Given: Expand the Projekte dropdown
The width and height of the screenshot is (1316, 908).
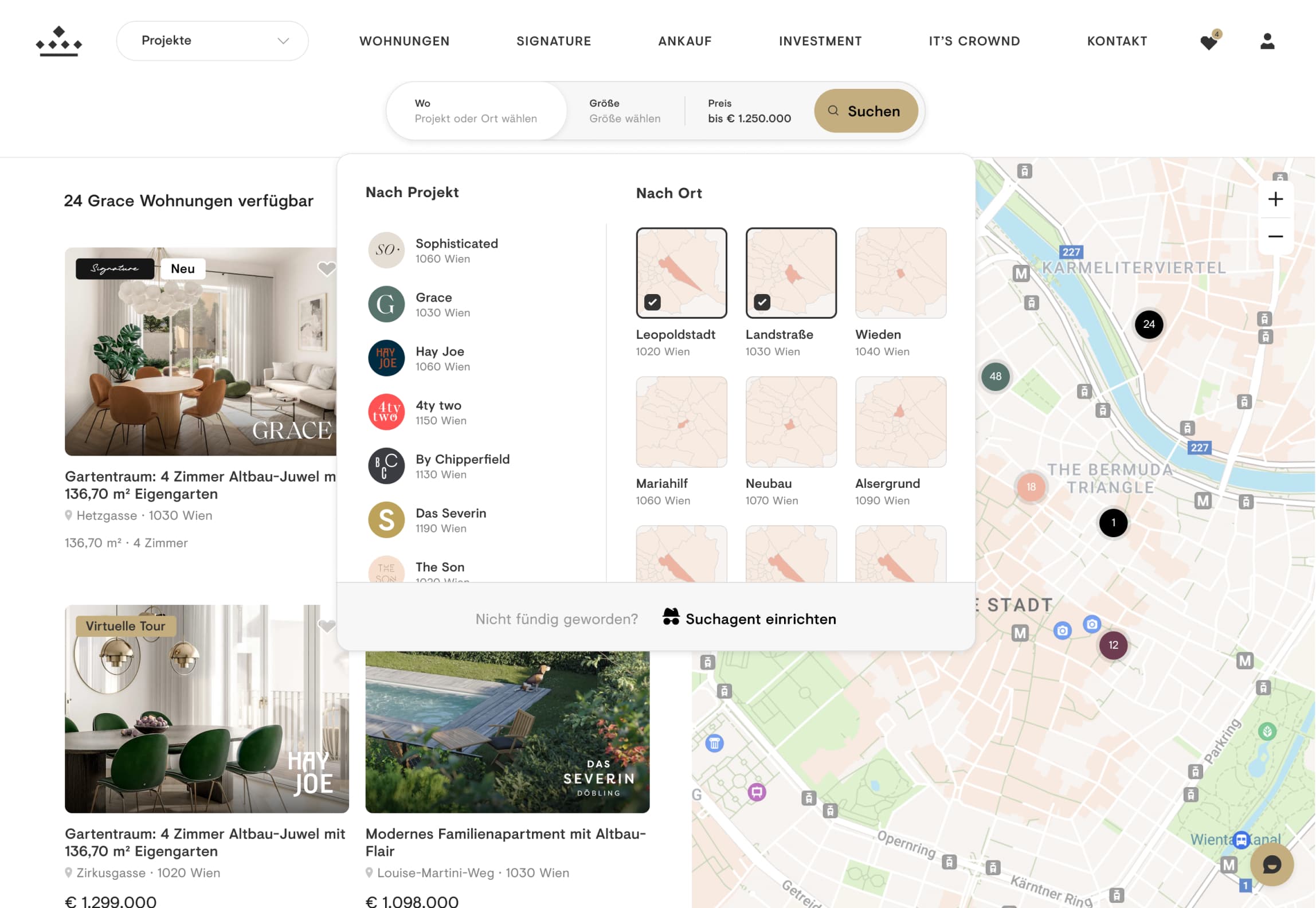Looking at the screenshot, I should tap(212, 41).
